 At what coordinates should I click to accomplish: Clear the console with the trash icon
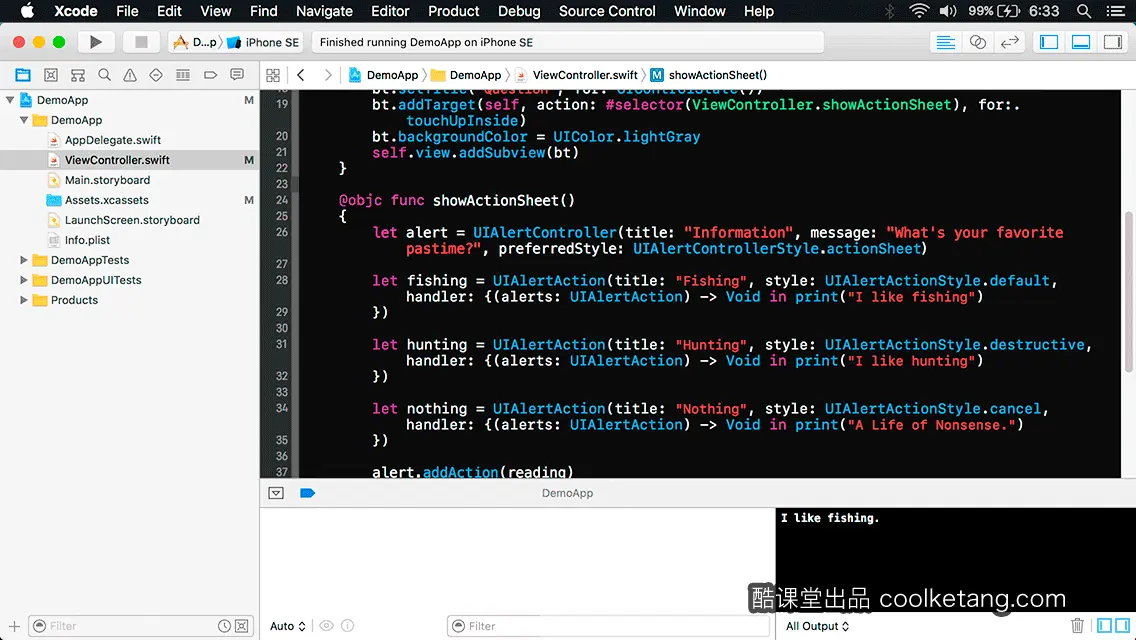(x=1077, y=626)
